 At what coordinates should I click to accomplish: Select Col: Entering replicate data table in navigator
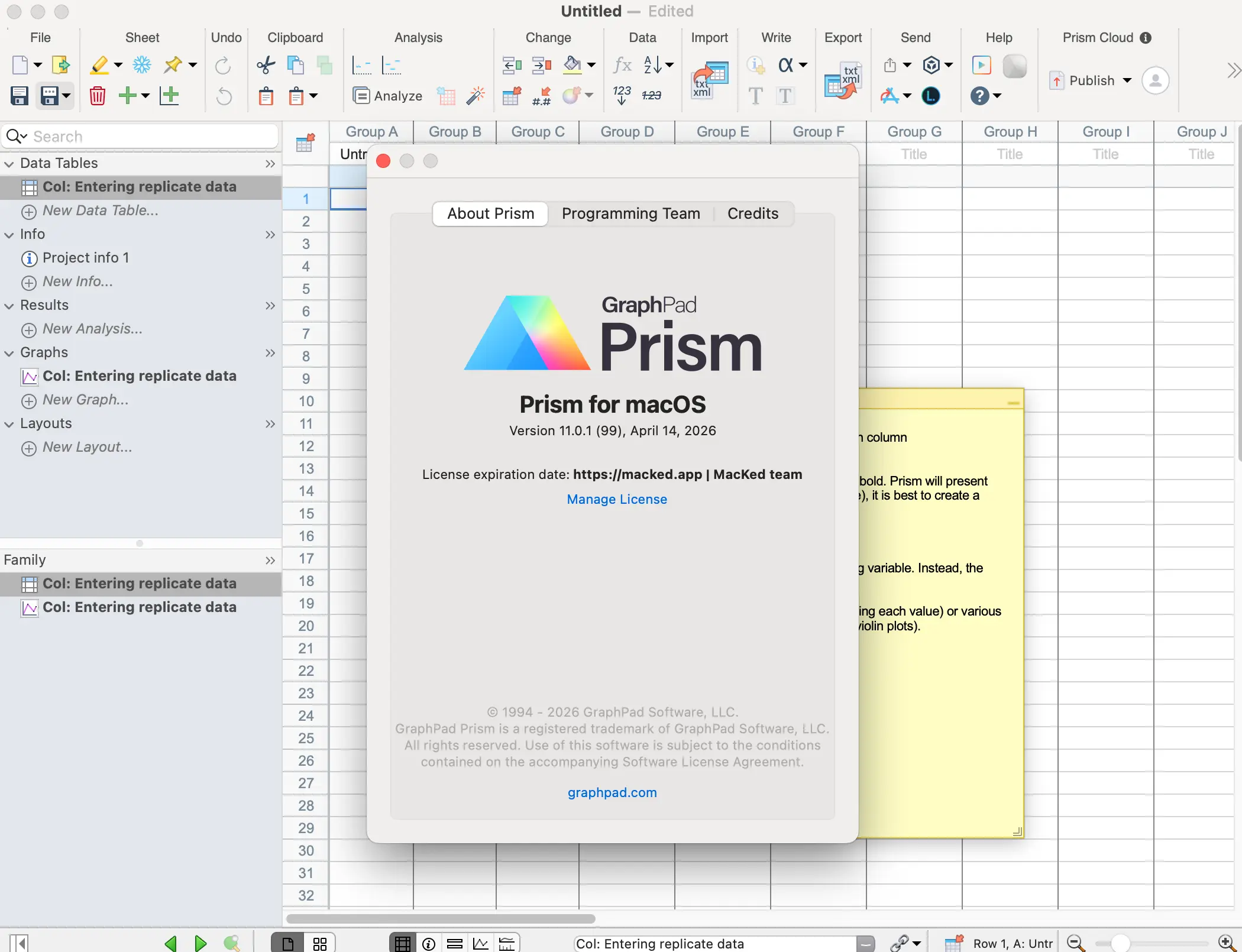(x=140, y=187)
